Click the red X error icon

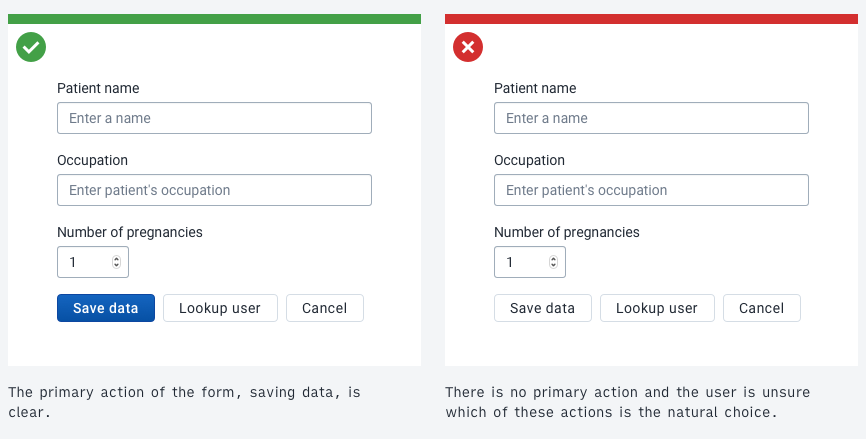(468, 47)
